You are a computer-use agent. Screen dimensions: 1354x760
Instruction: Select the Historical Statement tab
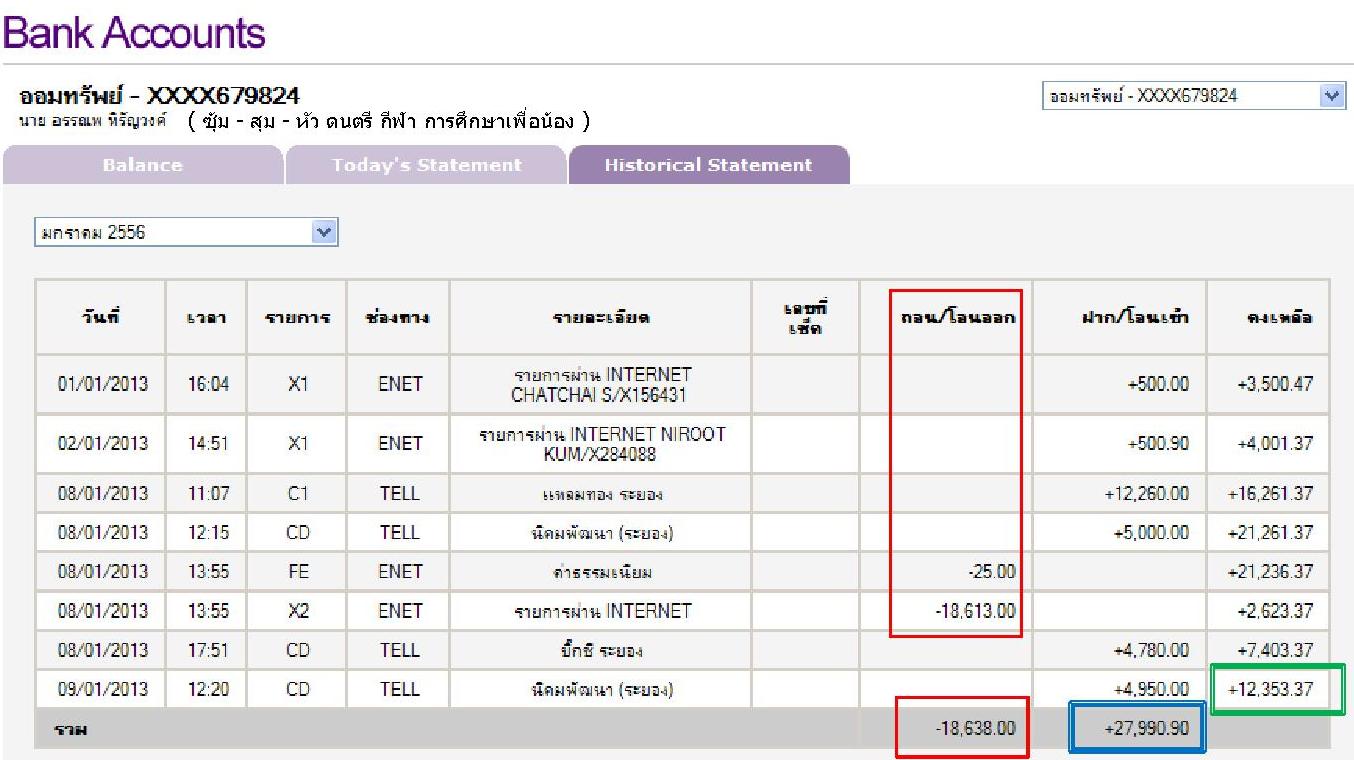coord(708,166)
